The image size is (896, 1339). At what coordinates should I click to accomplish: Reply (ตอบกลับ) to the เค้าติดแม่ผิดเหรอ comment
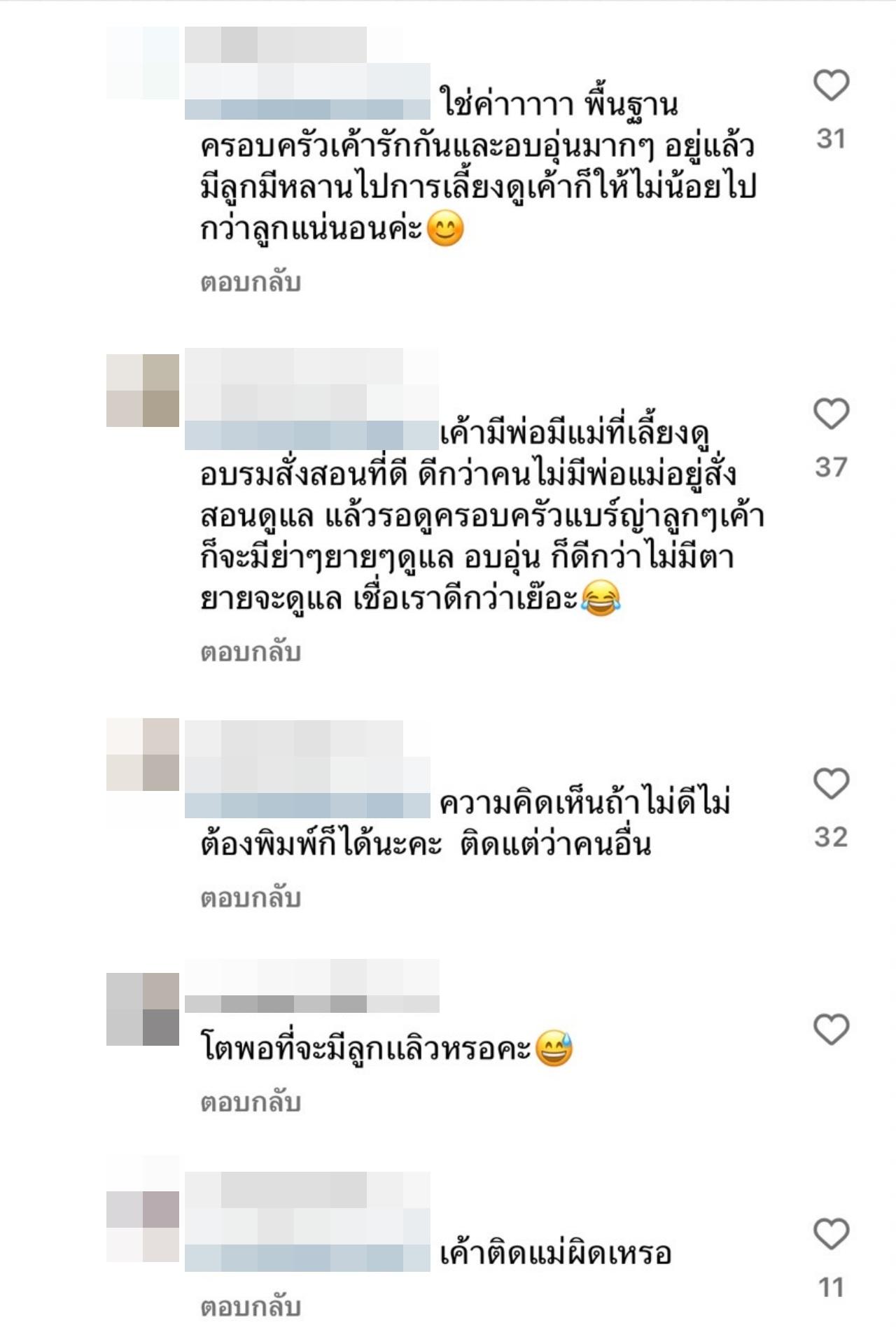pyautogui.click(x=251, y=1307)
